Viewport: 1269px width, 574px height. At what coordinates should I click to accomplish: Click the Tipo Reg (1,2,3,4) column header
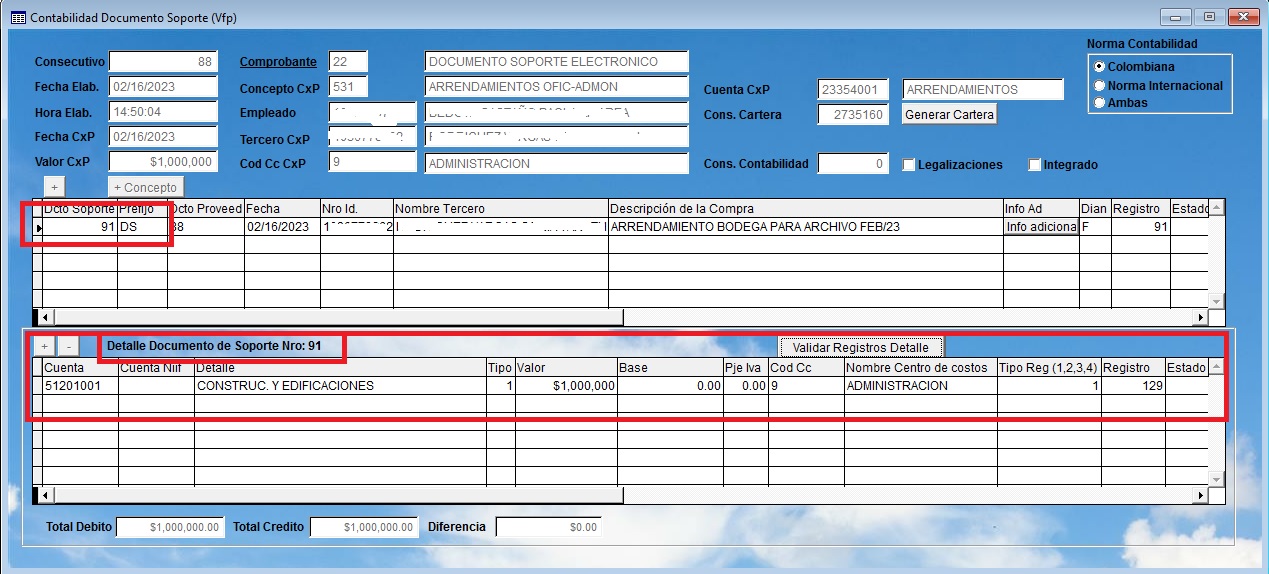1049,367
